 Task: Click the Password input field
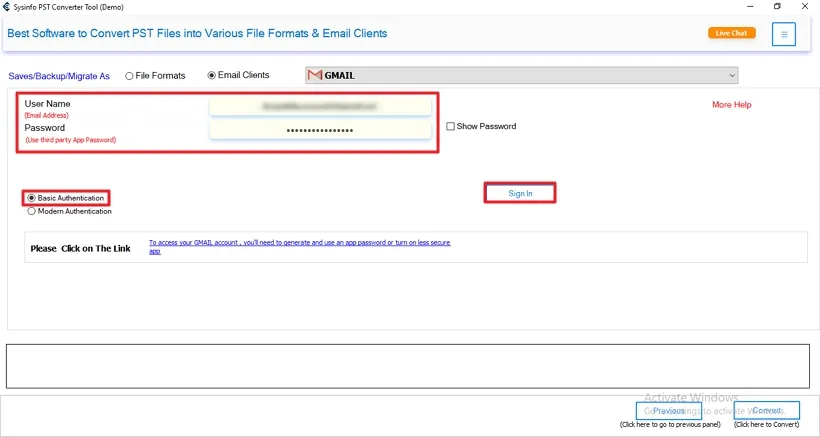coord(320,131)
